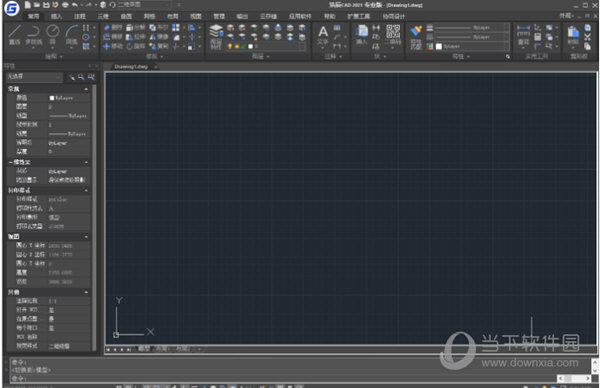Click the Undo arrow in quick access toolbar
The image size is (600, 388).
click(75, 5)
